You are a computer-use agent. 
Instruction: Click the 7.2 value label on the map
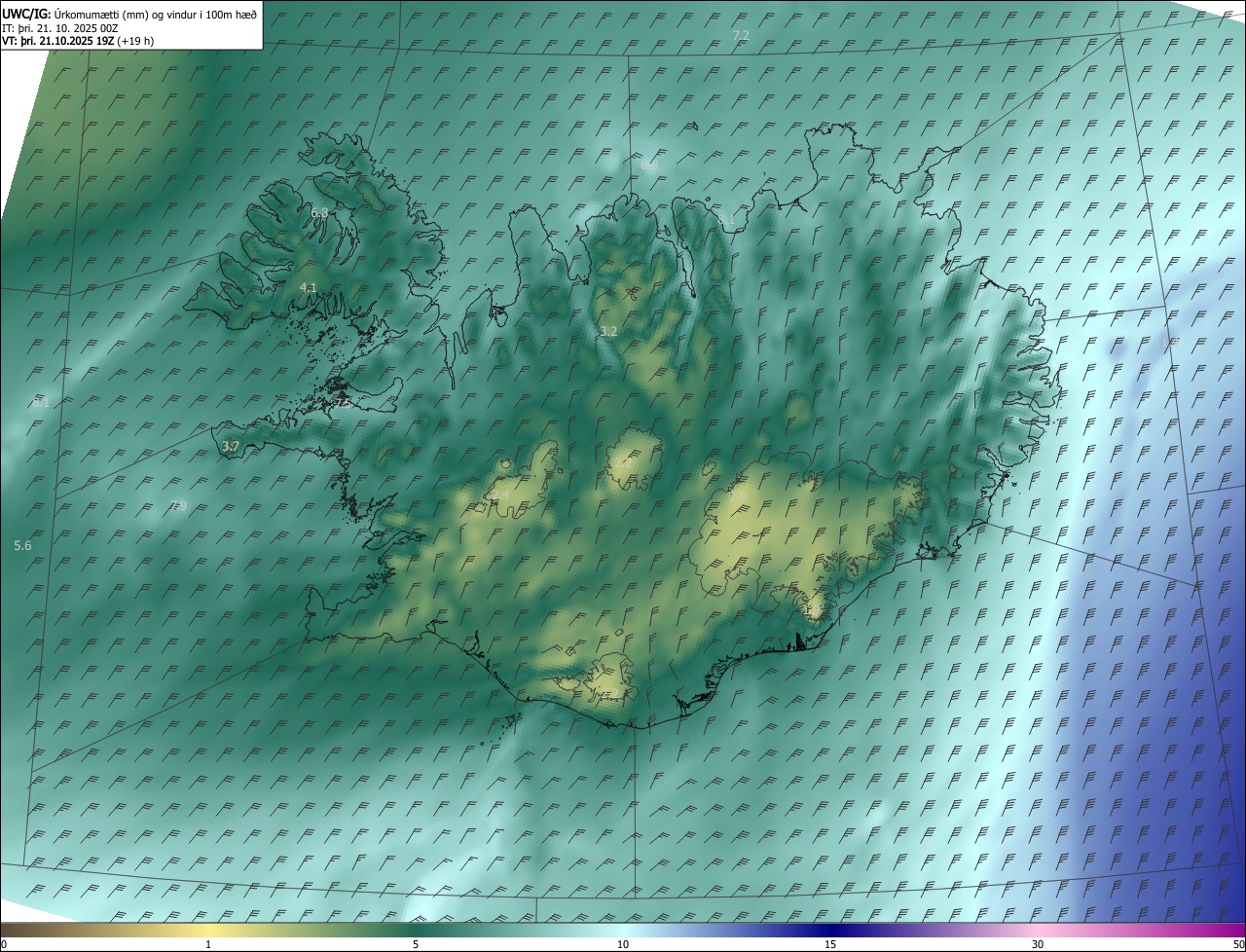[x=741, y=35]
